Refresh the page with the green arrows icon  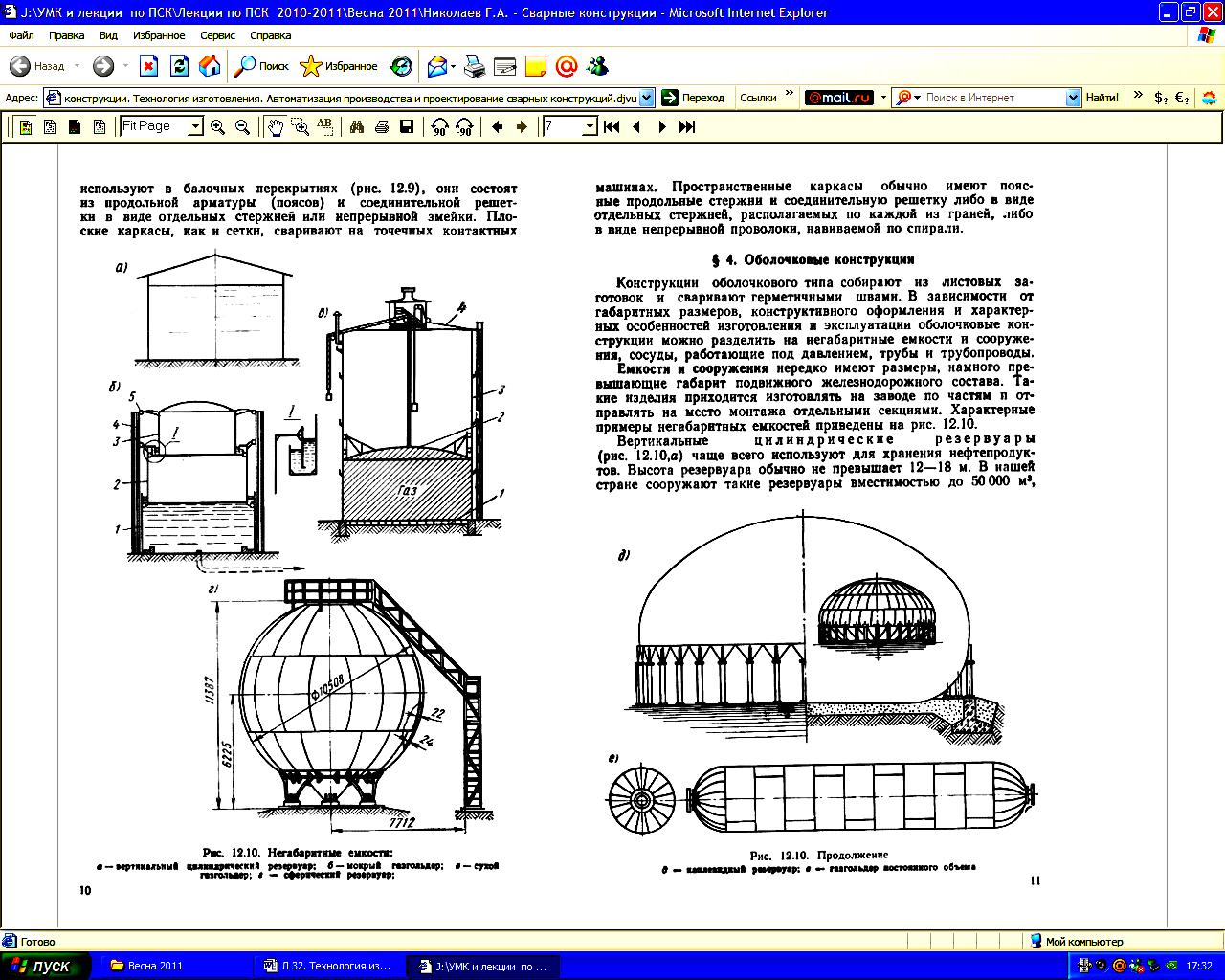[x=179, y=66]
